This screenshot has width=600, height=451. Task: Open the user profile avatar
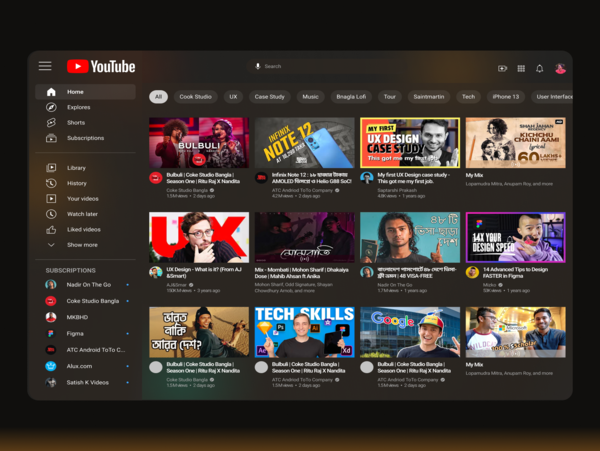pyautogui.click(x=561, y=68)
